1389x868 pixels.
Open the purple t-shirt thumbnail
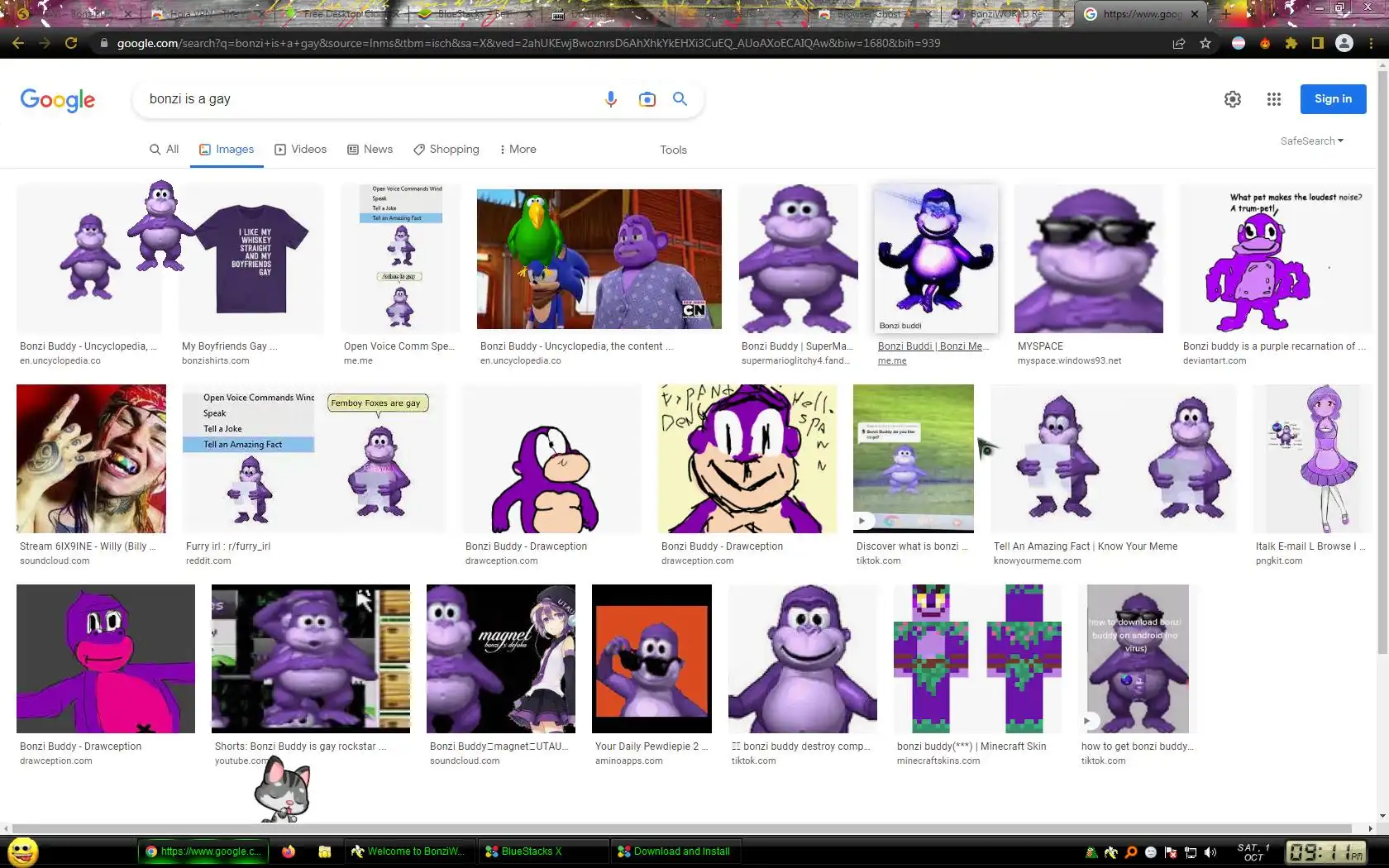(x=251, y=259)
